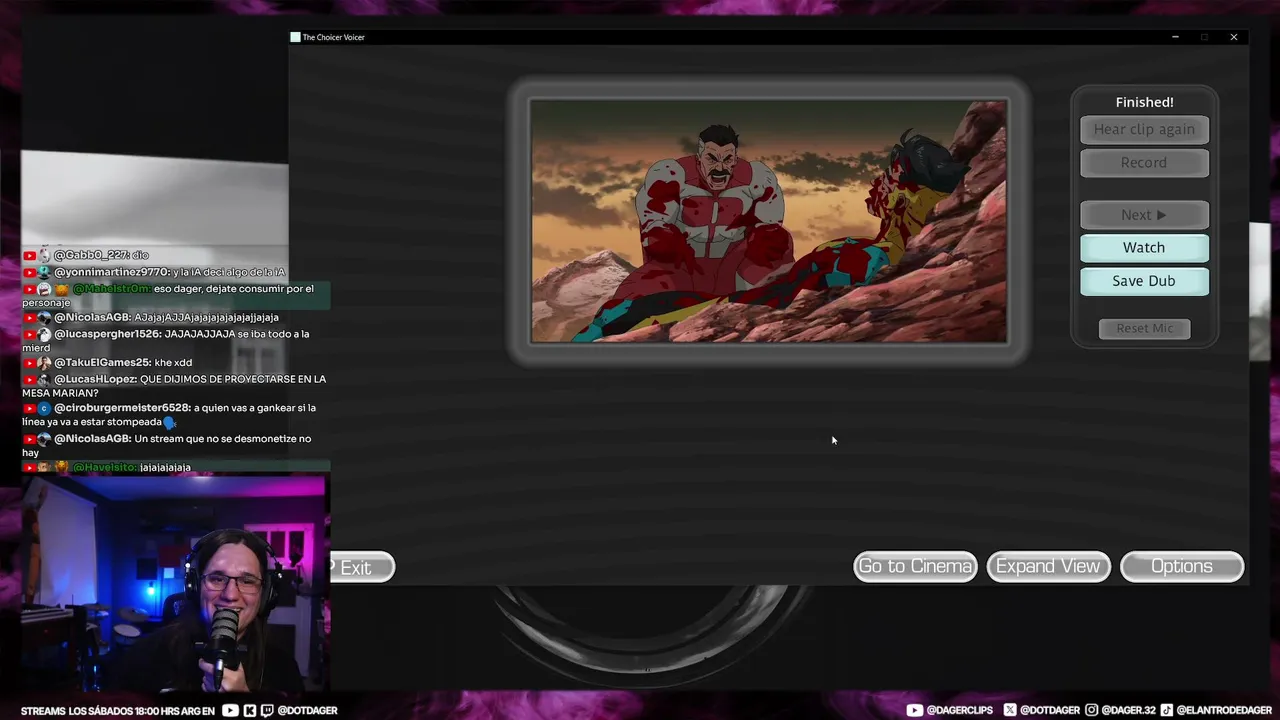
Task: Reset the microphone with Reset Mic
Action: (x=1144, y=328)
